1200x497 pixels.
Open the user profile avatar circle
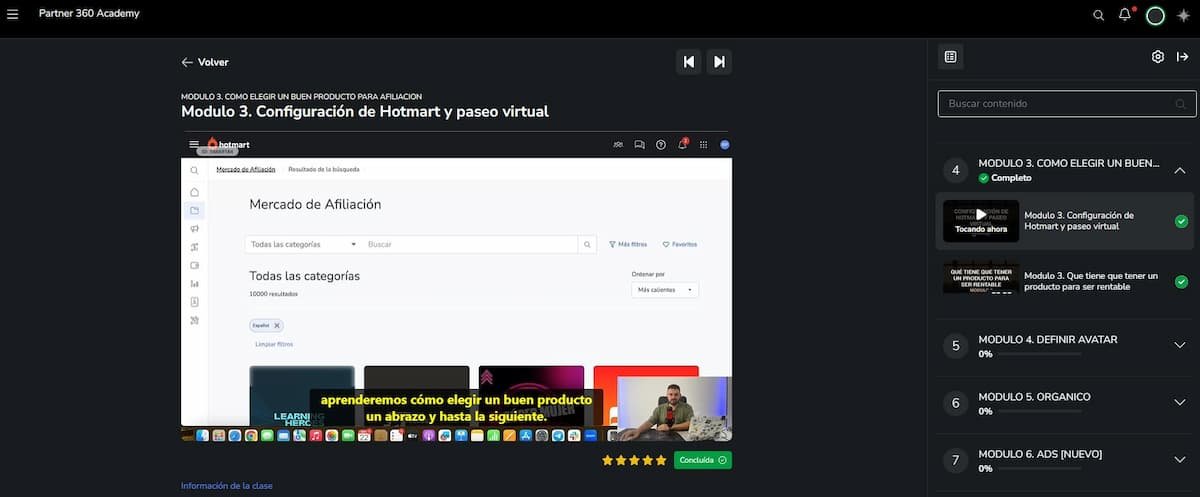(1155, 15)
